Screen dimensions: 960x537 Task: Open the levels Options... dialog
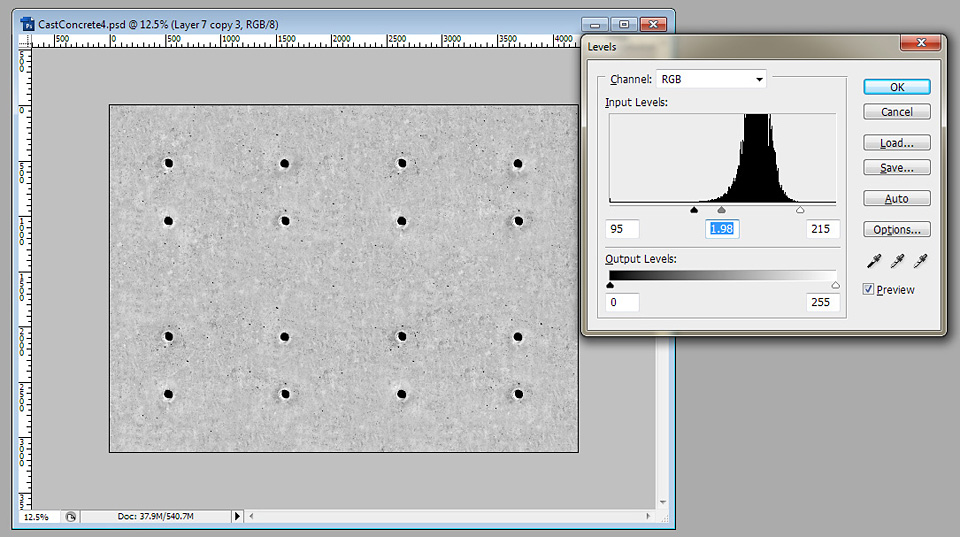(x=897, y=229)
